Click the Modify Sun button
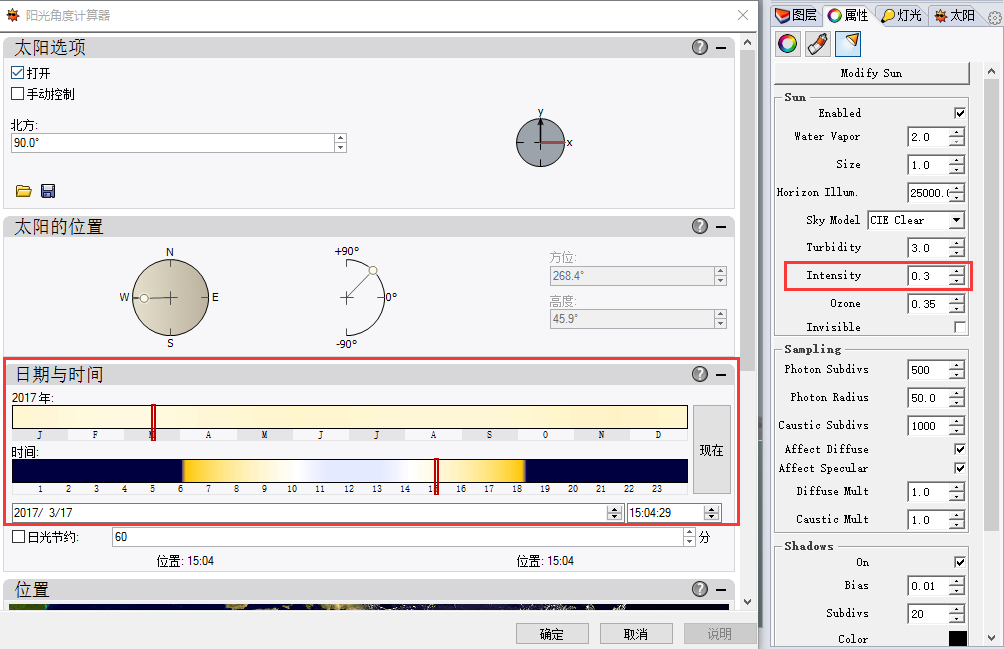 [x=871, y=73]
